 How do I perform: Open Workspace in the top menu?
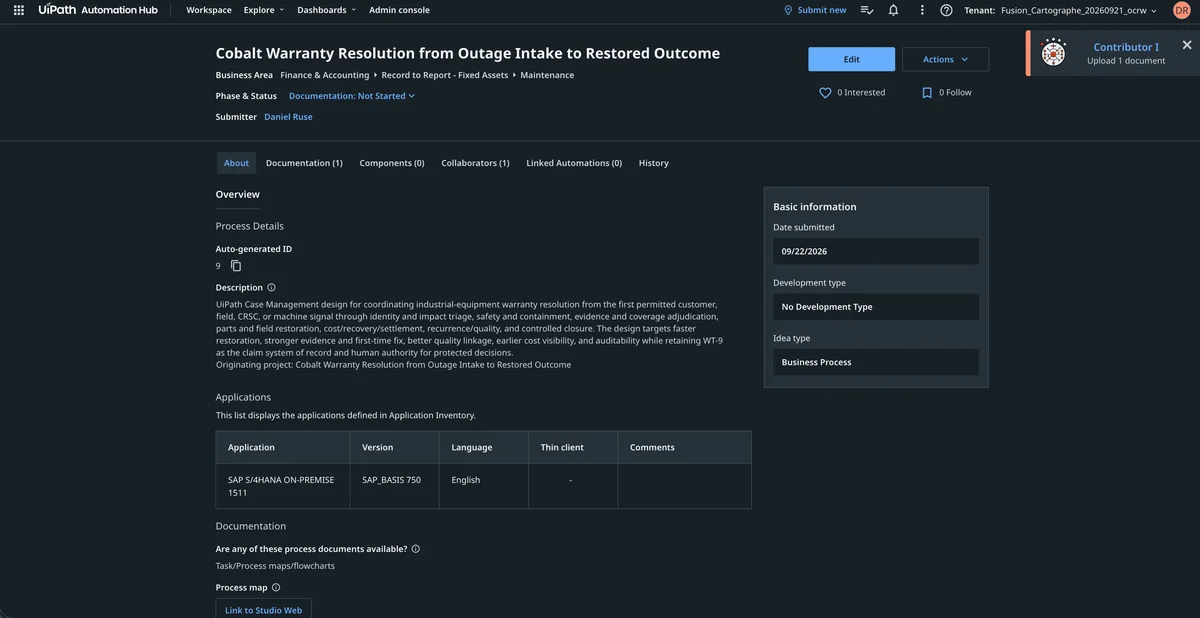coord(209,10)
